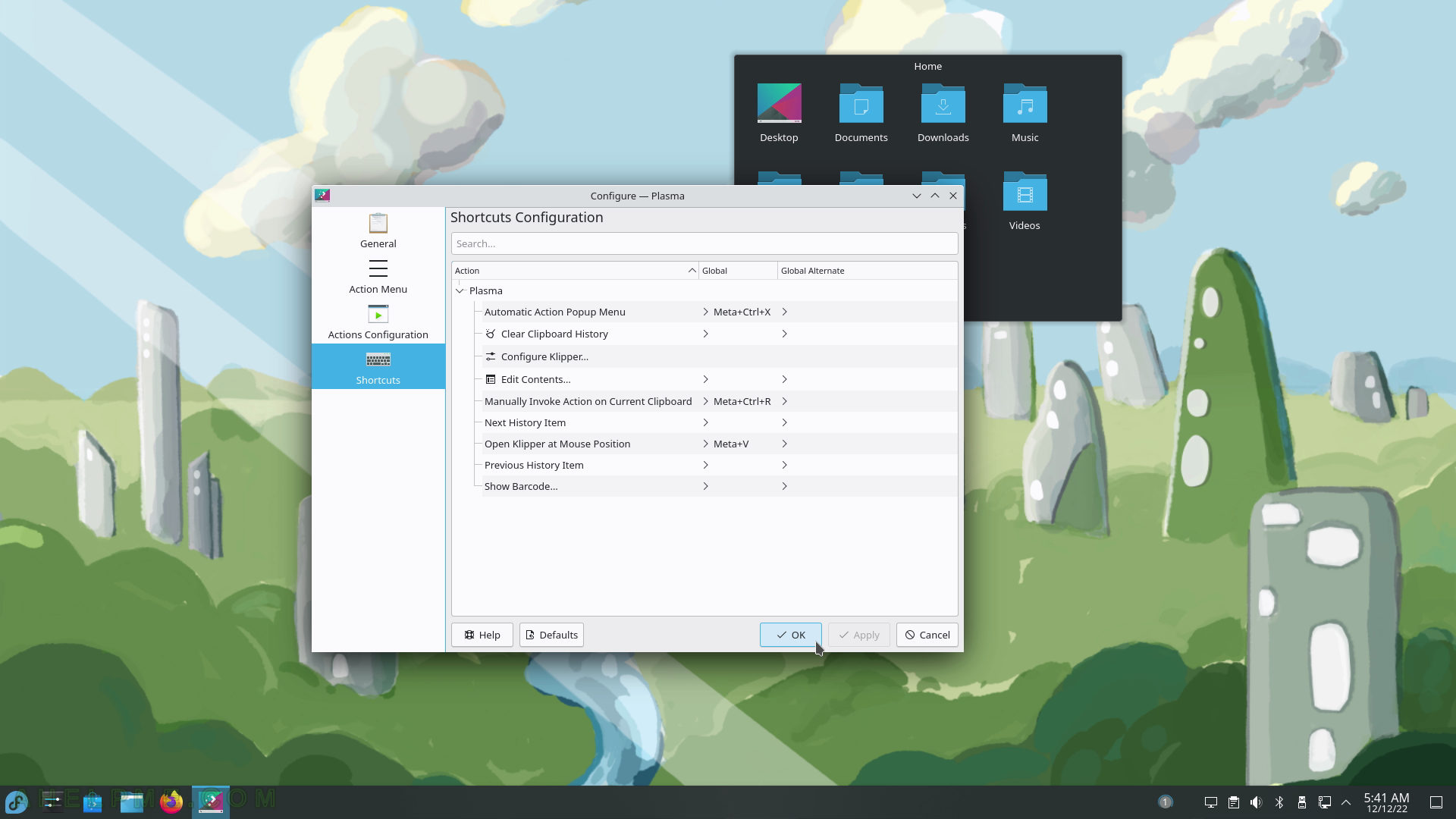1456x819 pixels.
Task: Click the Plasma icon in dialog titlebar
Action: [322, 196]
